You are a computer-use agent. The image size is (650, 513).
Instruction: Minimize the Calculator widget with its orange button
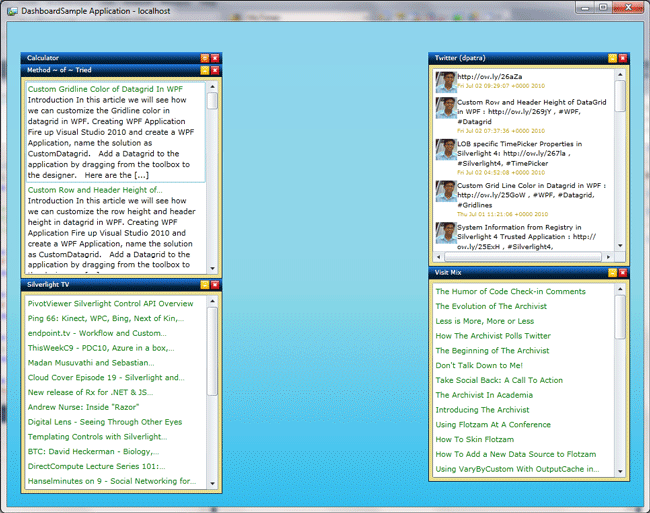pos(205,58)
